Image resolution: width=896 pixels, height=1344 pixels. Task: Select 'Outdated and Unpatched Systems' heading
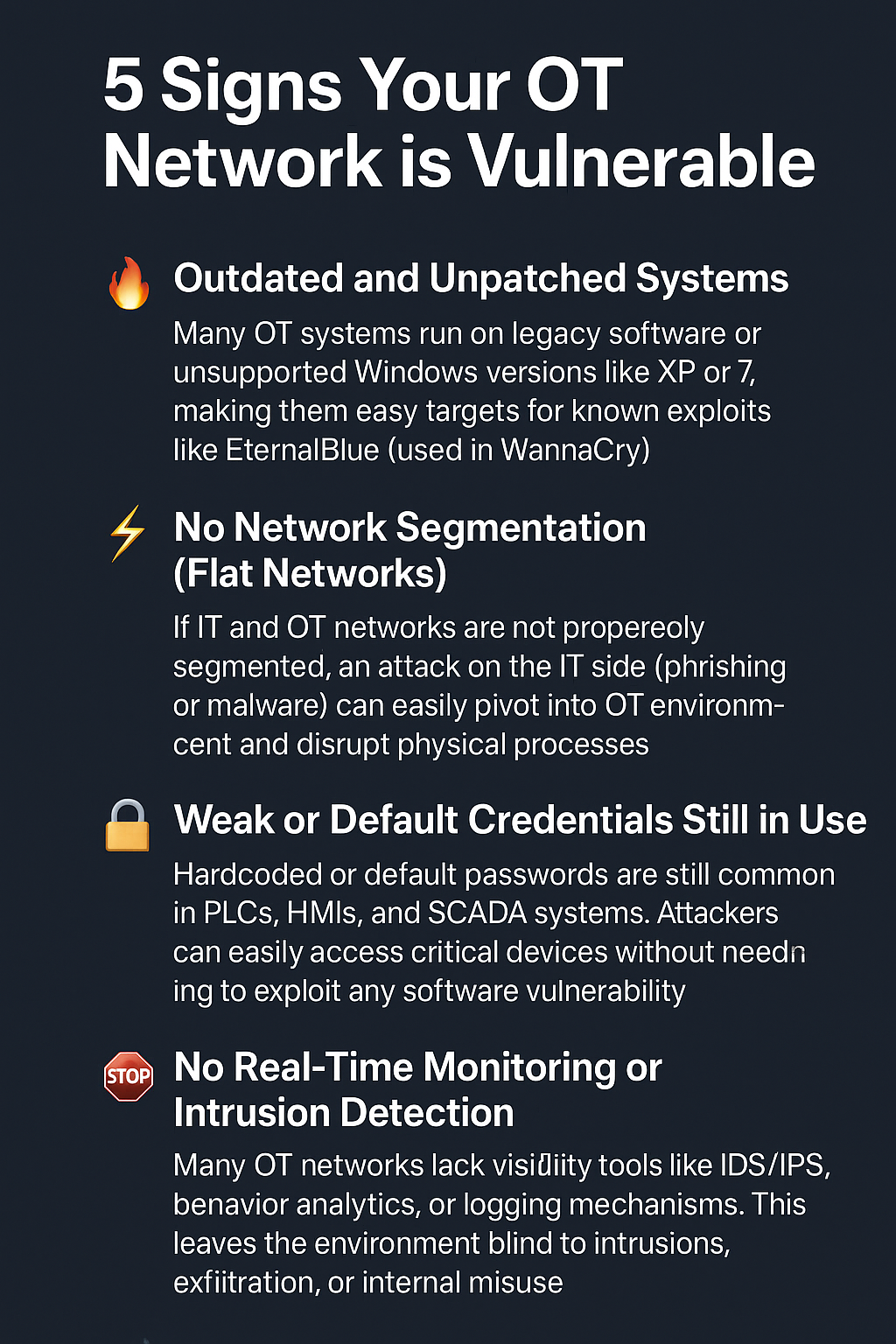coord(481,278)
